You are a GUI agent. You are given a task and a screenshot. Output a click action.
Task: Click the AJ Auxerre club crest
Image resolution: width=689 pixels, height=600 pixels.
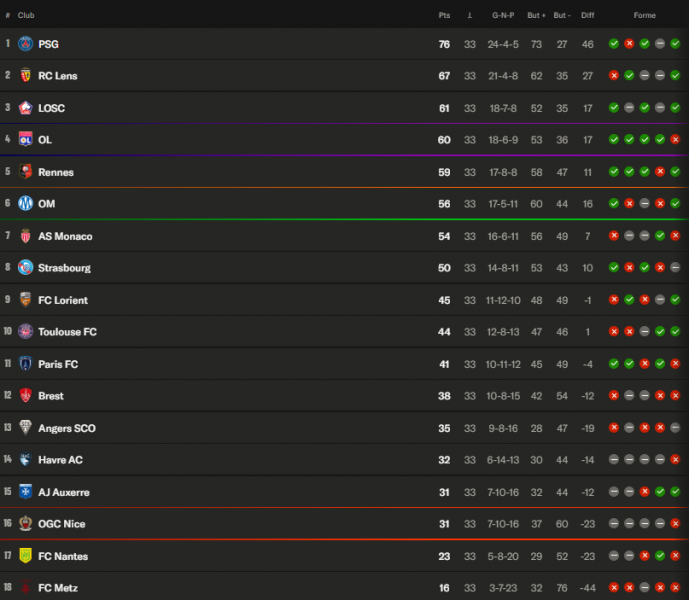coord(25,491)
